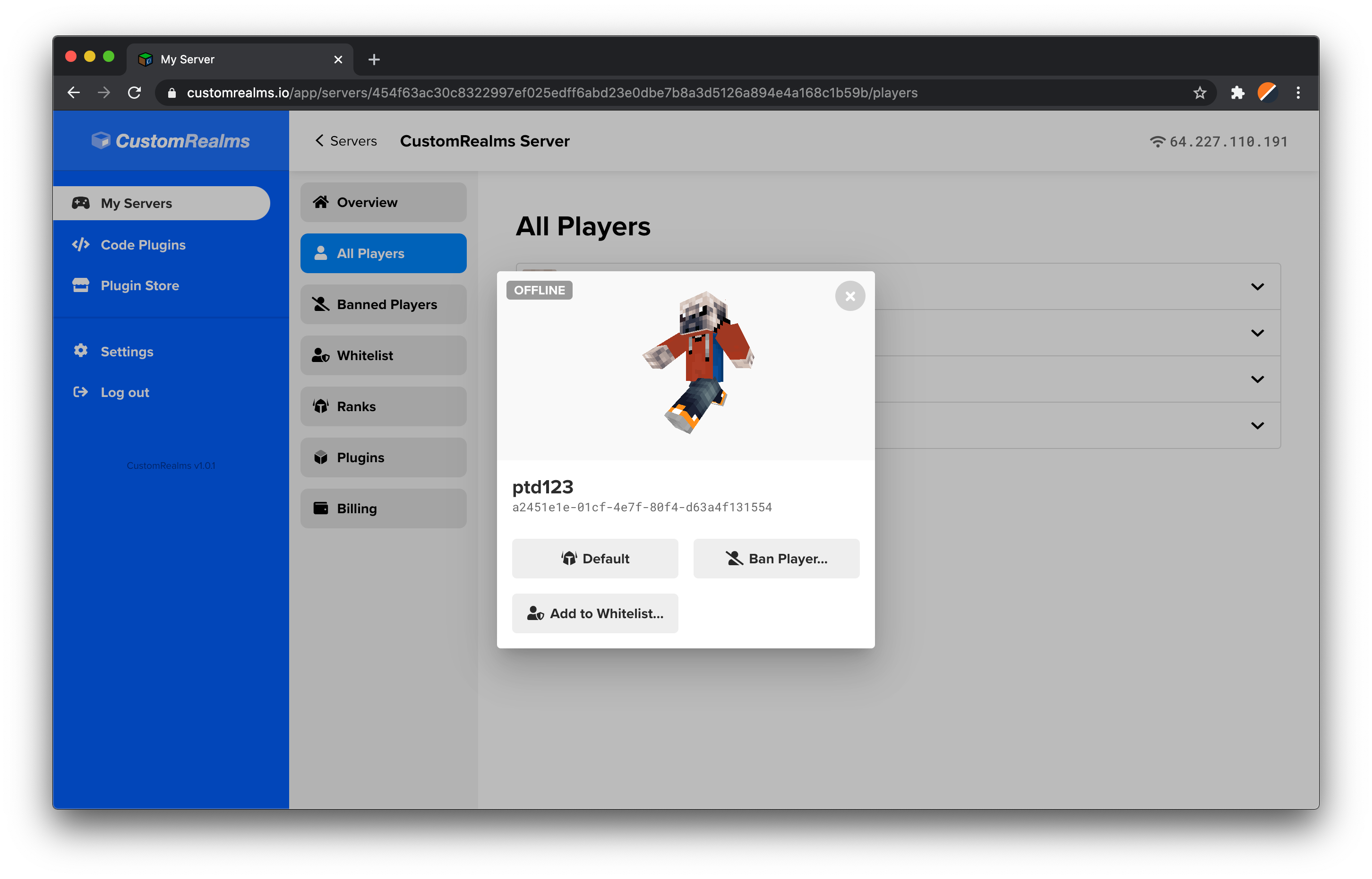
Task: Select the My Server browser tab
Action: [240, 60]
